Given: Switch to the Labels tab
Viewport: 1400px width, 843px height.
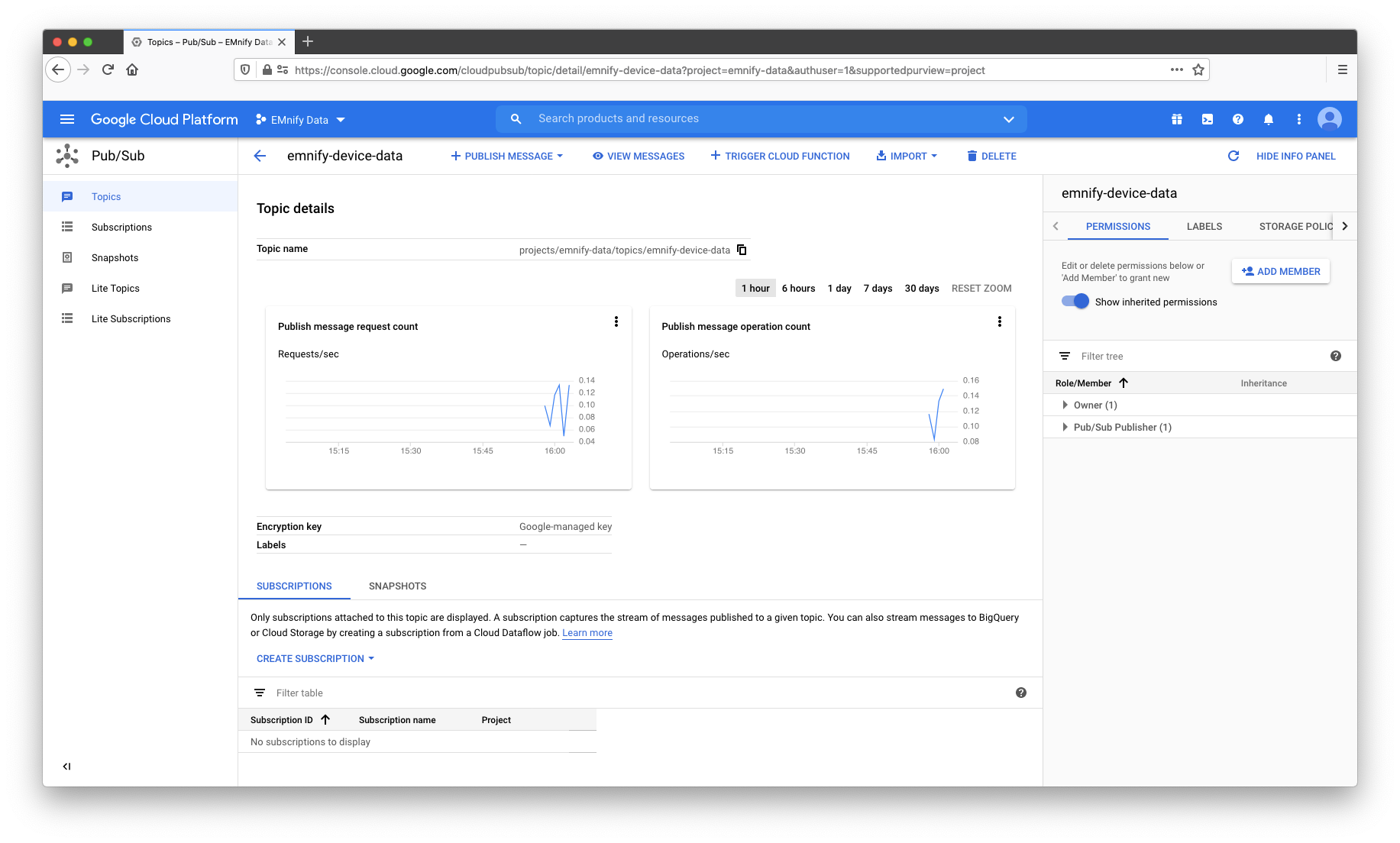Looking at the screenshot, I should point(1204,226).
